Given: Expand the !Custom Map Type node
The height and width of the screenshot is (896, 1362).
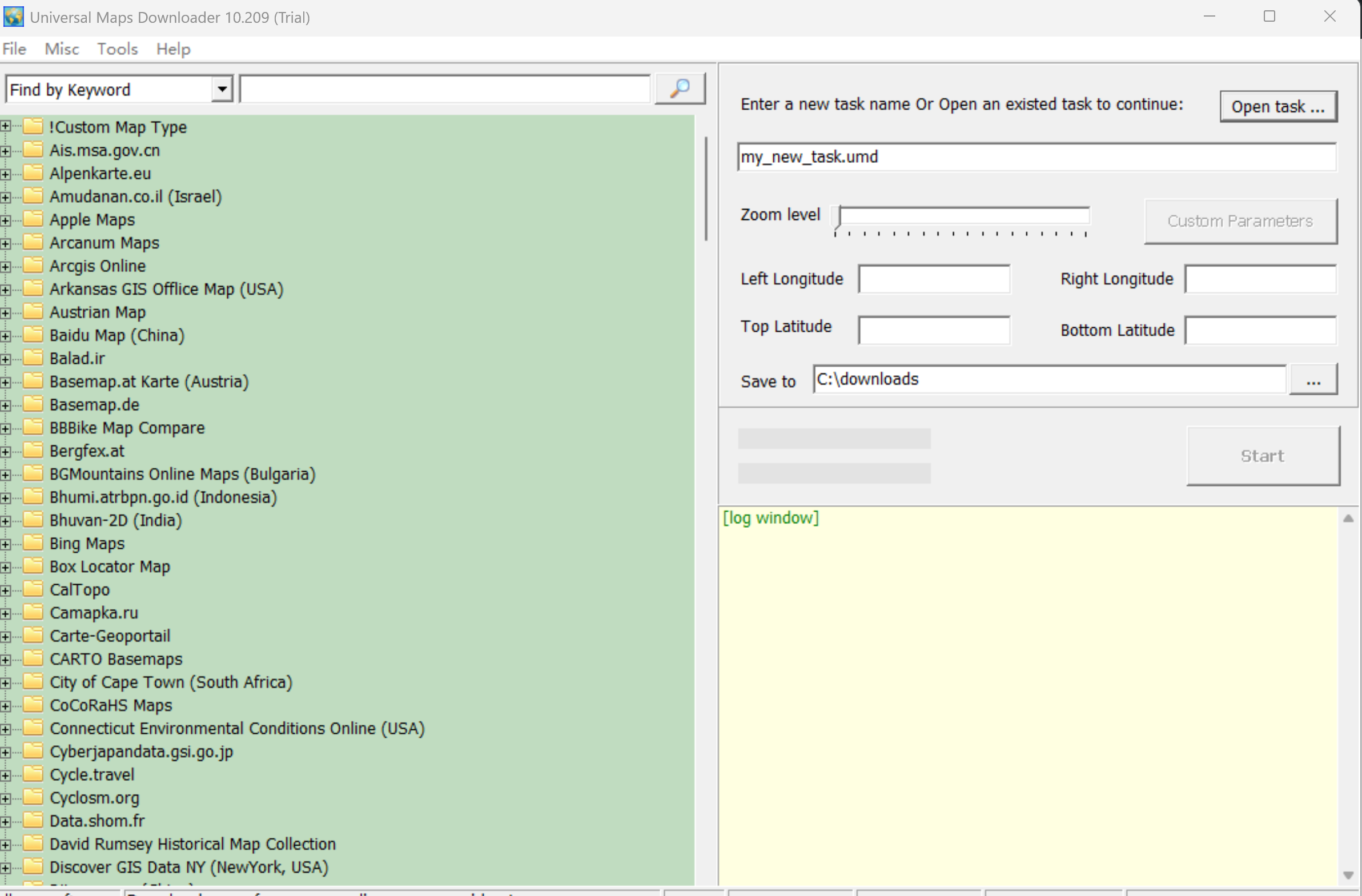Looking at the screenshot, I should click(x=5, y=126).
